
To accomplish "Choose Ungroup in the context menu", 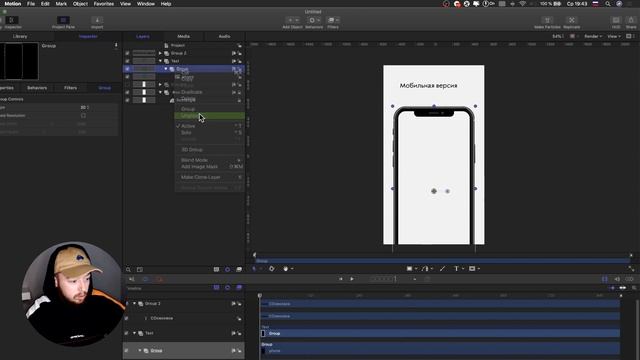I will 210,116.
